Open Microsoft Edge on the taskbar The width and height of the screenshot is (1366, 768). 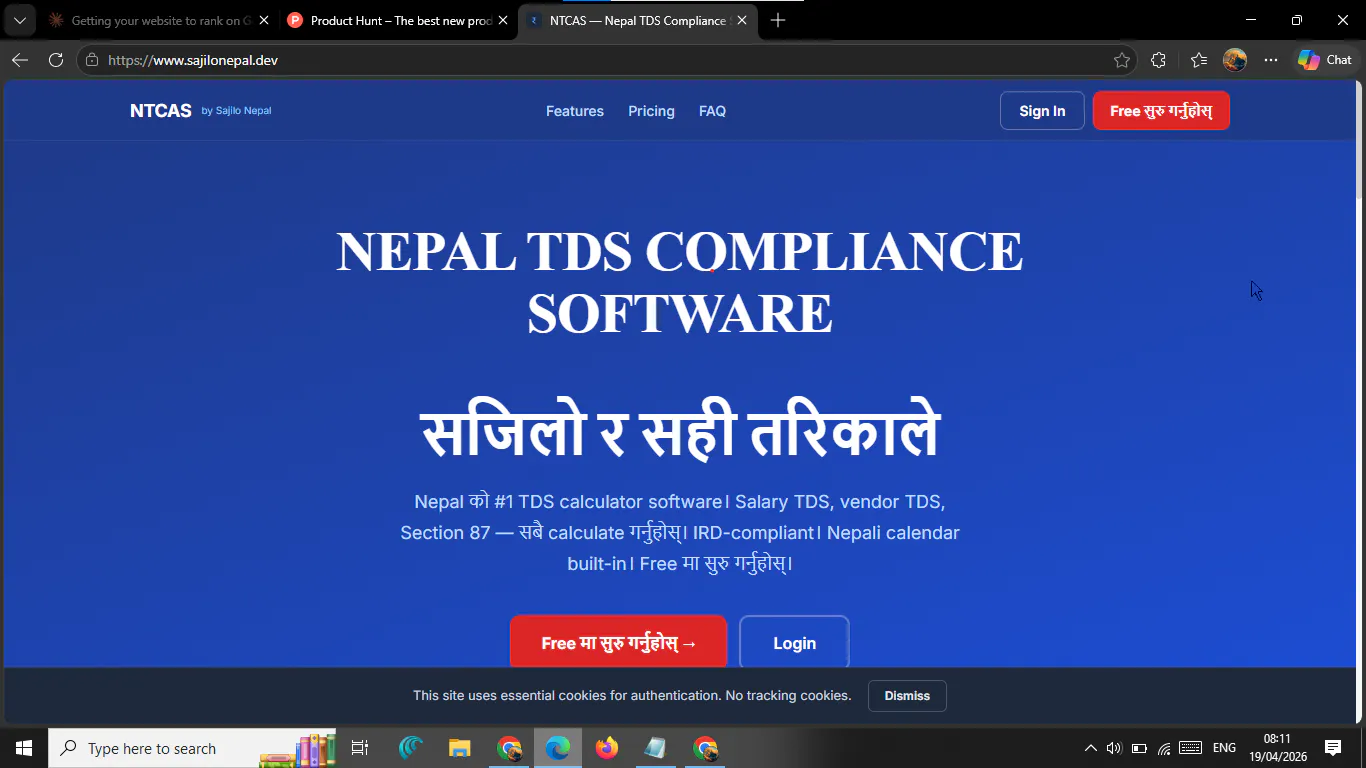pyautogui.click(x=558, y=748)
